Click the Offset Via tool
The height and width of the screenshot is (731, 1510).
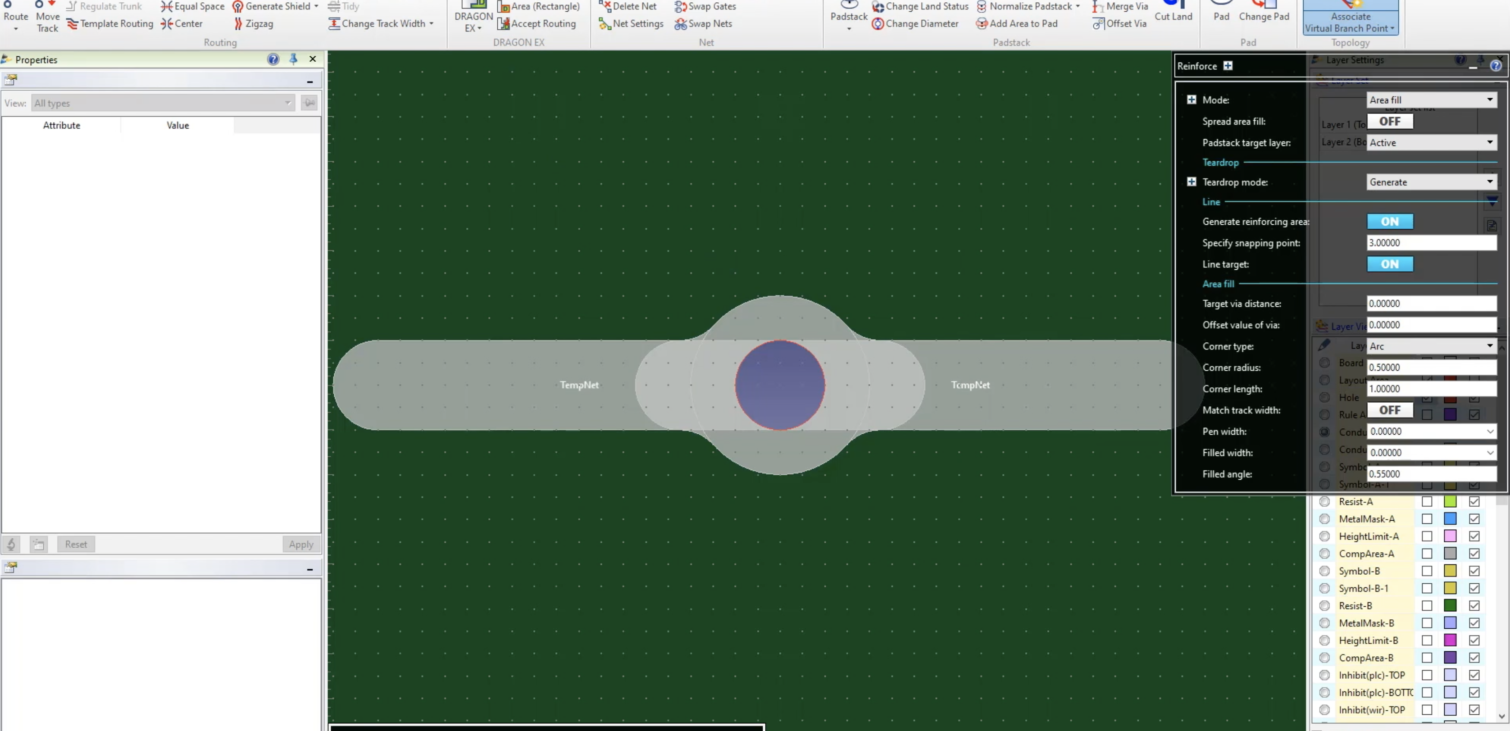click(1119, 24)
